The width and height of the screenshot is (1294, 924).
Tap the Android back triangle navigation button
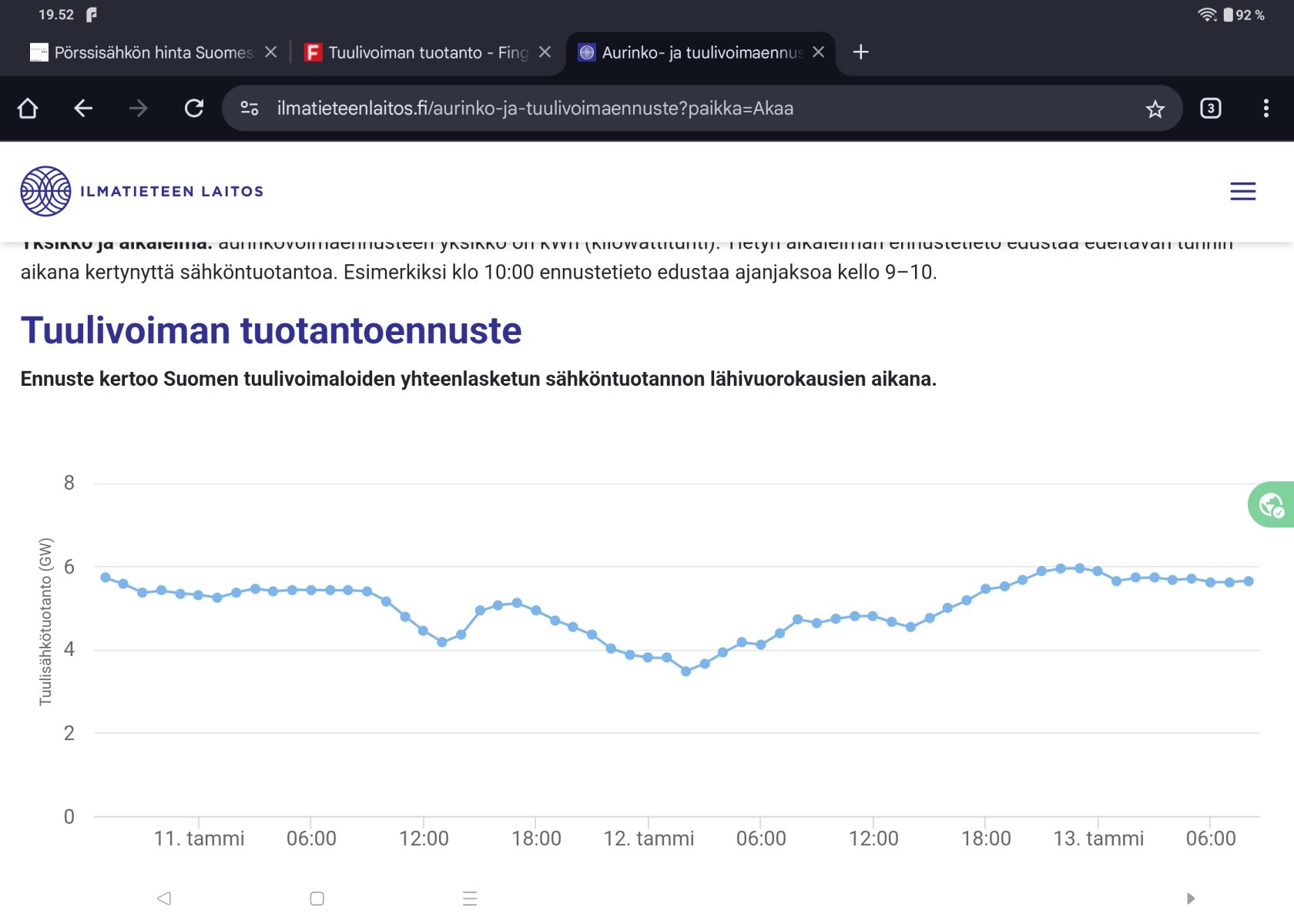click(x=164, y=899)
